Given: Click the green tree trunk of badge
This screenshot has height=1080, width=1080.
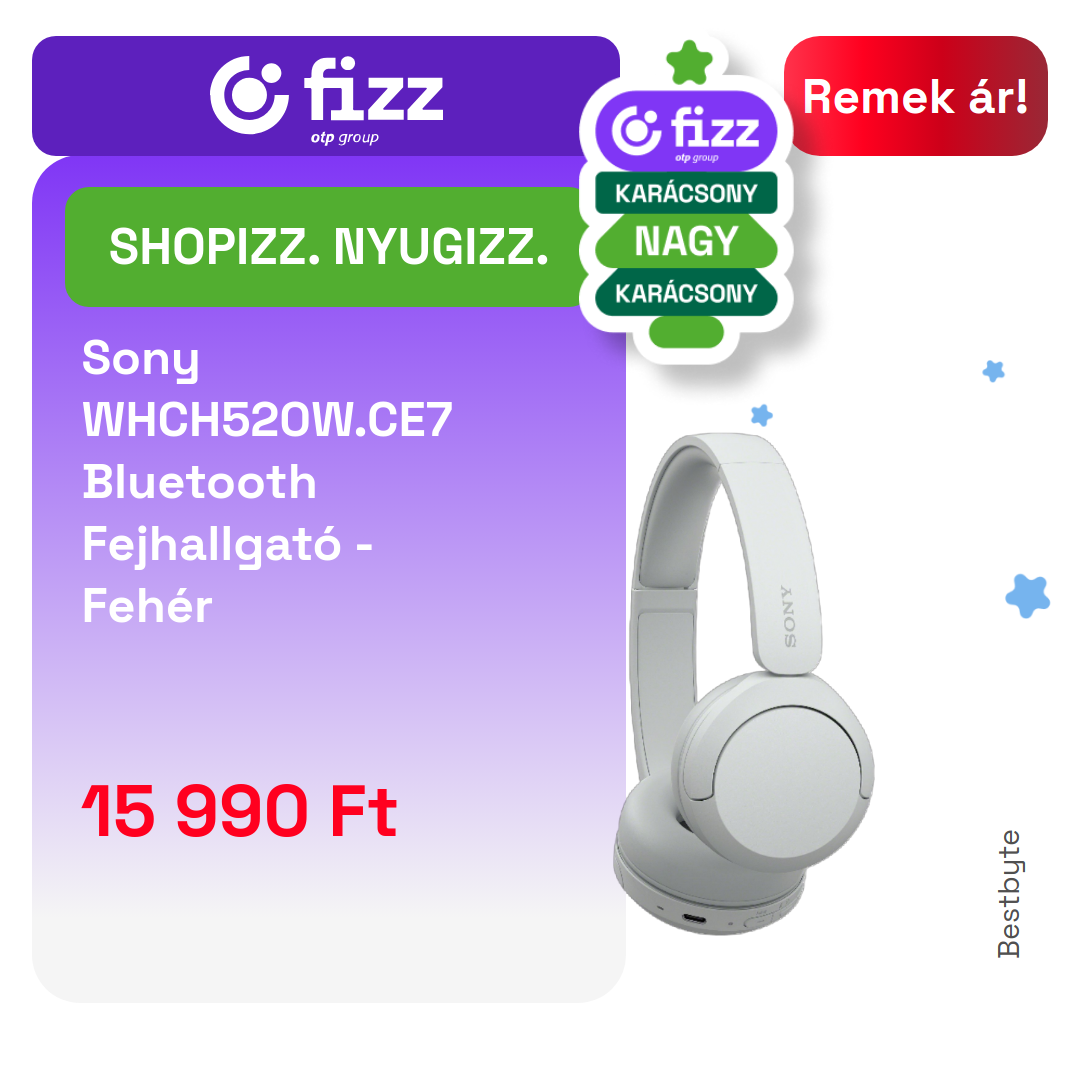Looking at the screenshot, I should 686,332.
